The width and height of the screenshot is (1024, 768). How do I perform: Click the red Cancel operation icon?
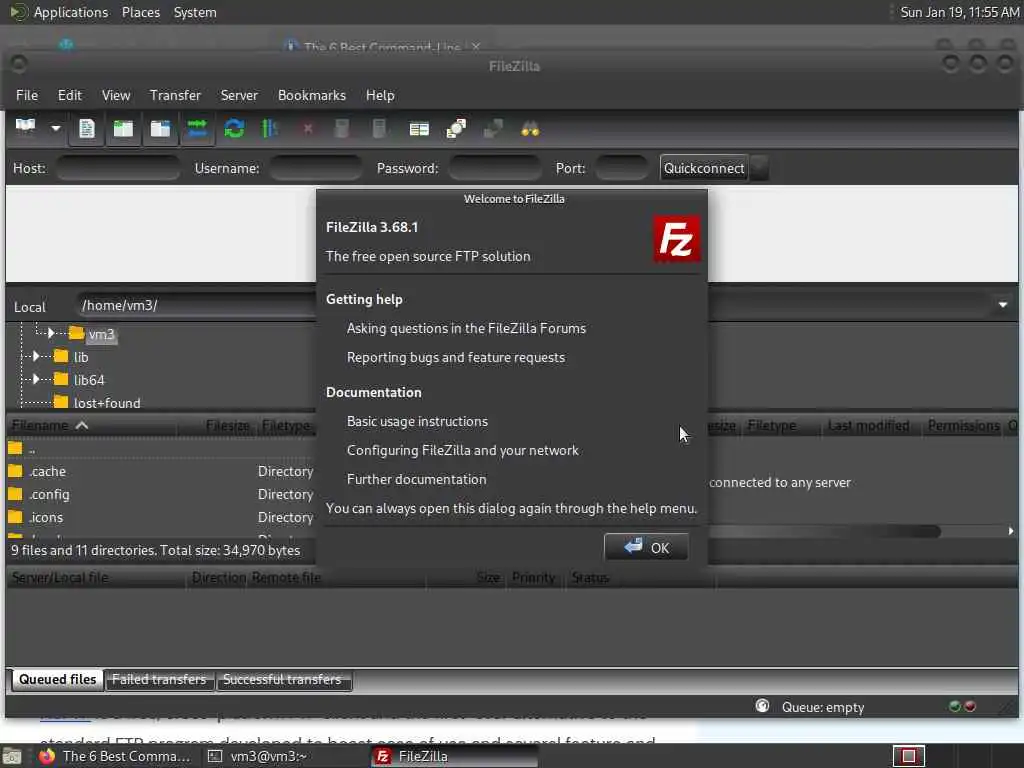308,129
